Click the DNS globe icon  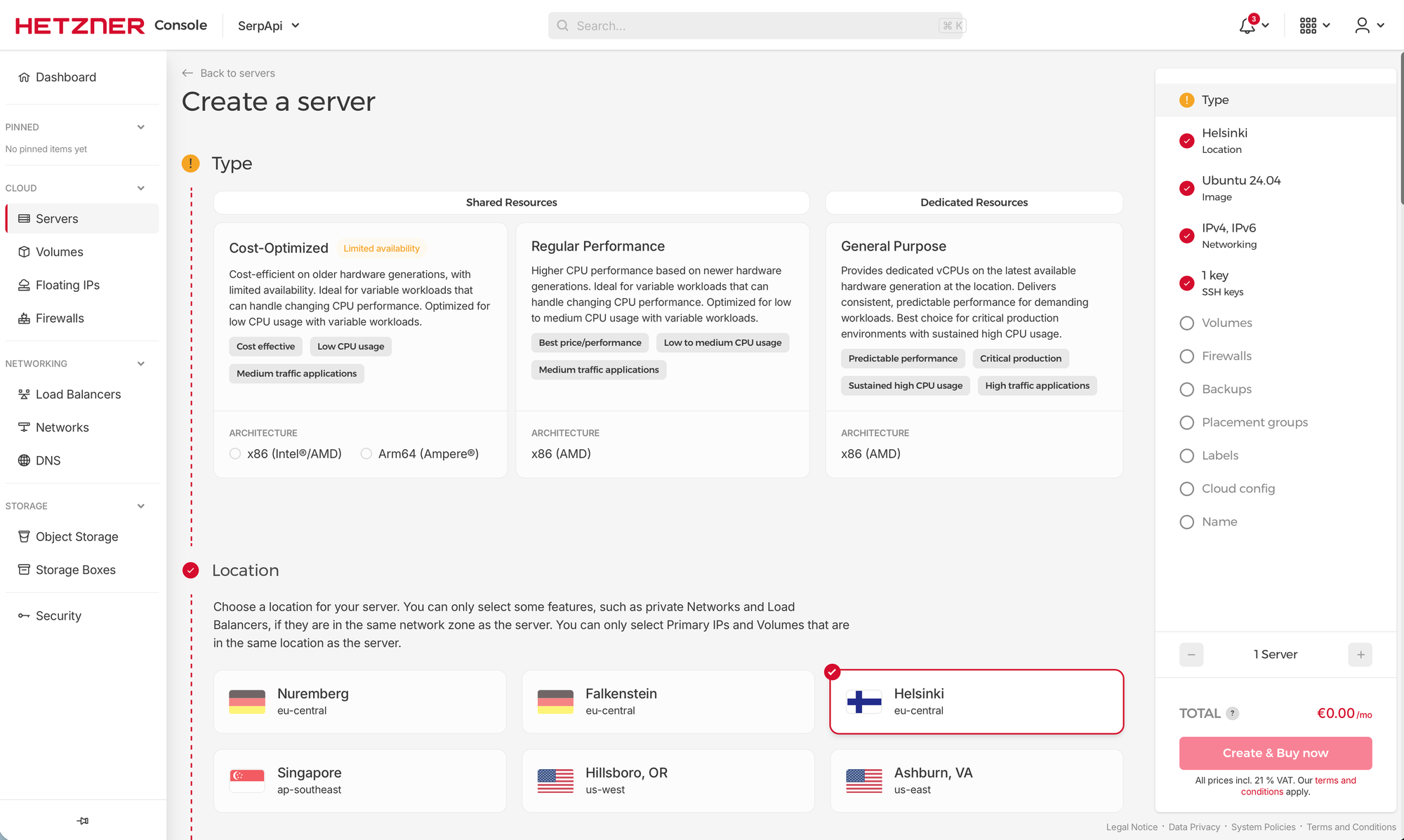pyautogui.click(x=24, y=460)
